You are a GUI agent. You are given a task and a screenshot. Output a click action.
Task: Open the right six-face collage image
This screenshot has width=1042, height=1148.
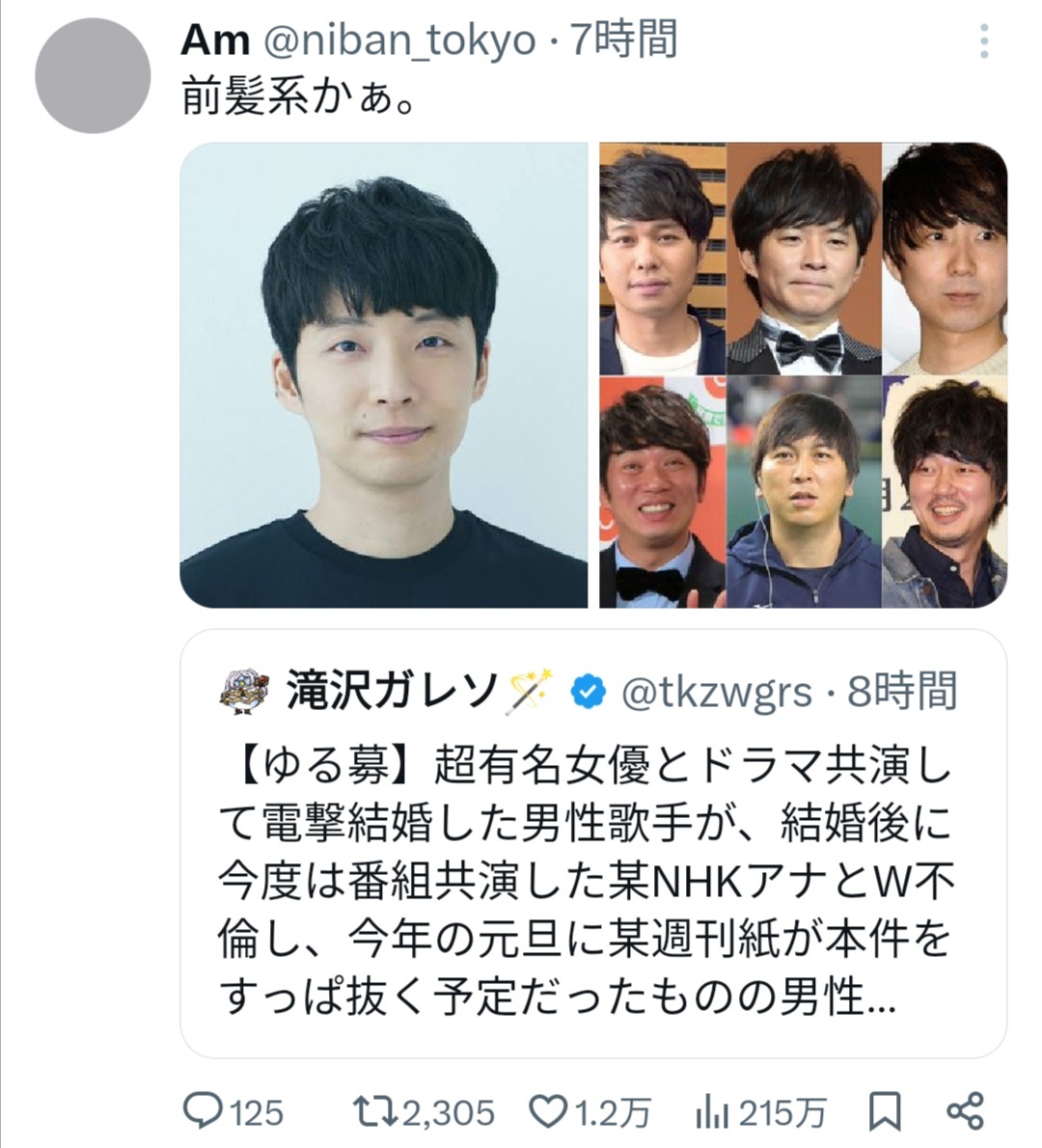804,375
